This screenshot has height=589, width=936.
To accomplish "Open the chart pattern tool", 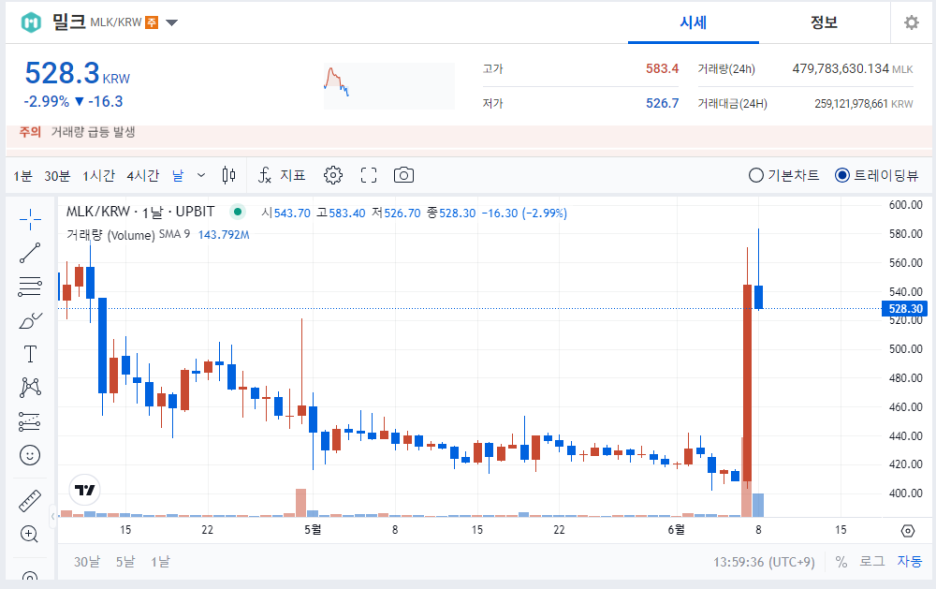I will [30, 388].
